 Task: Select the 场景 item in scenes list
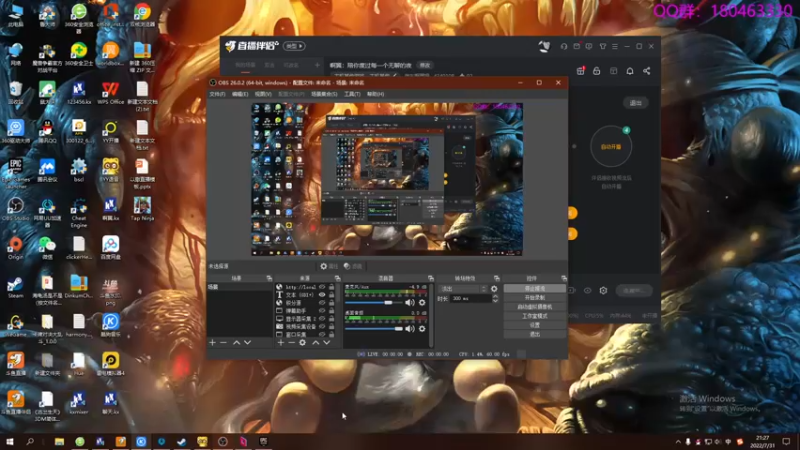[240, 287]
